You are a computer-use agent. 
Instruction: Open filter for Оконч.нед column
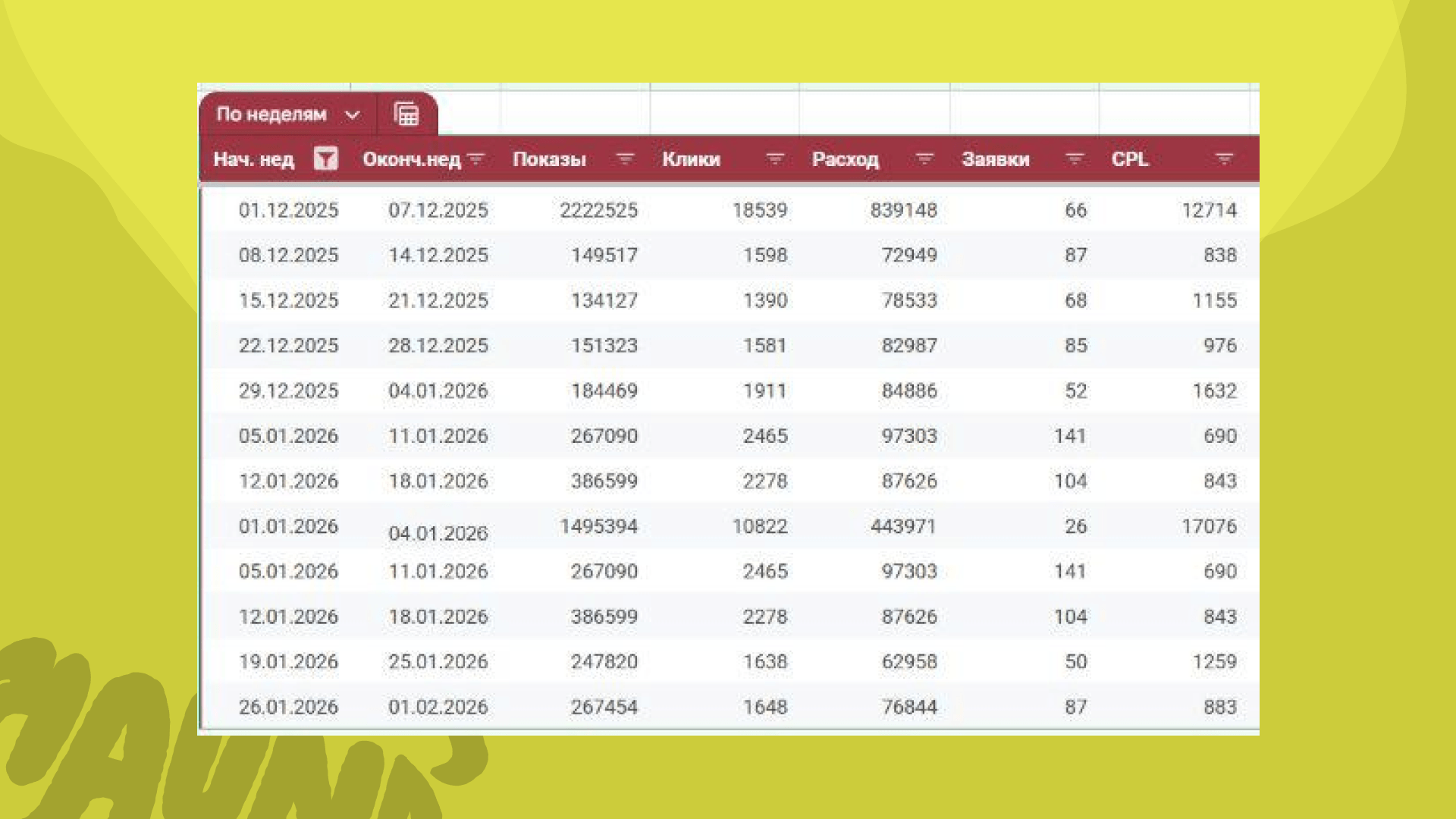tap(476, 159)
